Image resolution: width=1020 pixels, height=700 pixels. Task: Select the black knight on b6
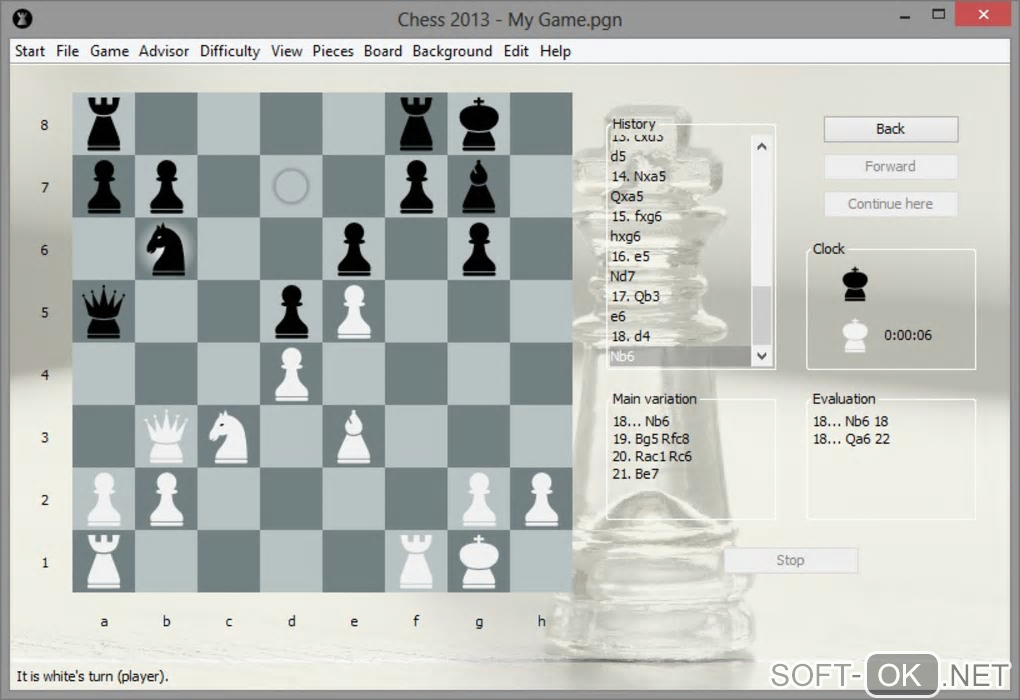(167, 249)
